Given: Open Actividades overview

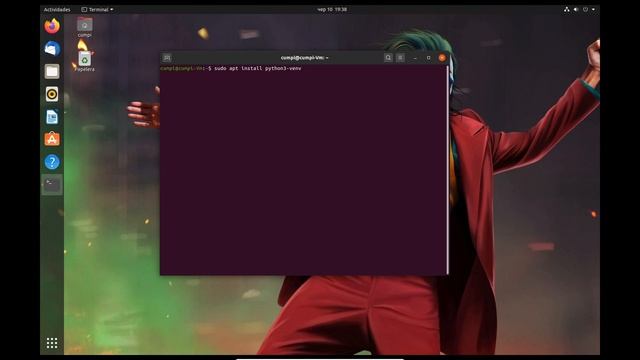Looking at the screenshot, I should [x=57, y=9].
